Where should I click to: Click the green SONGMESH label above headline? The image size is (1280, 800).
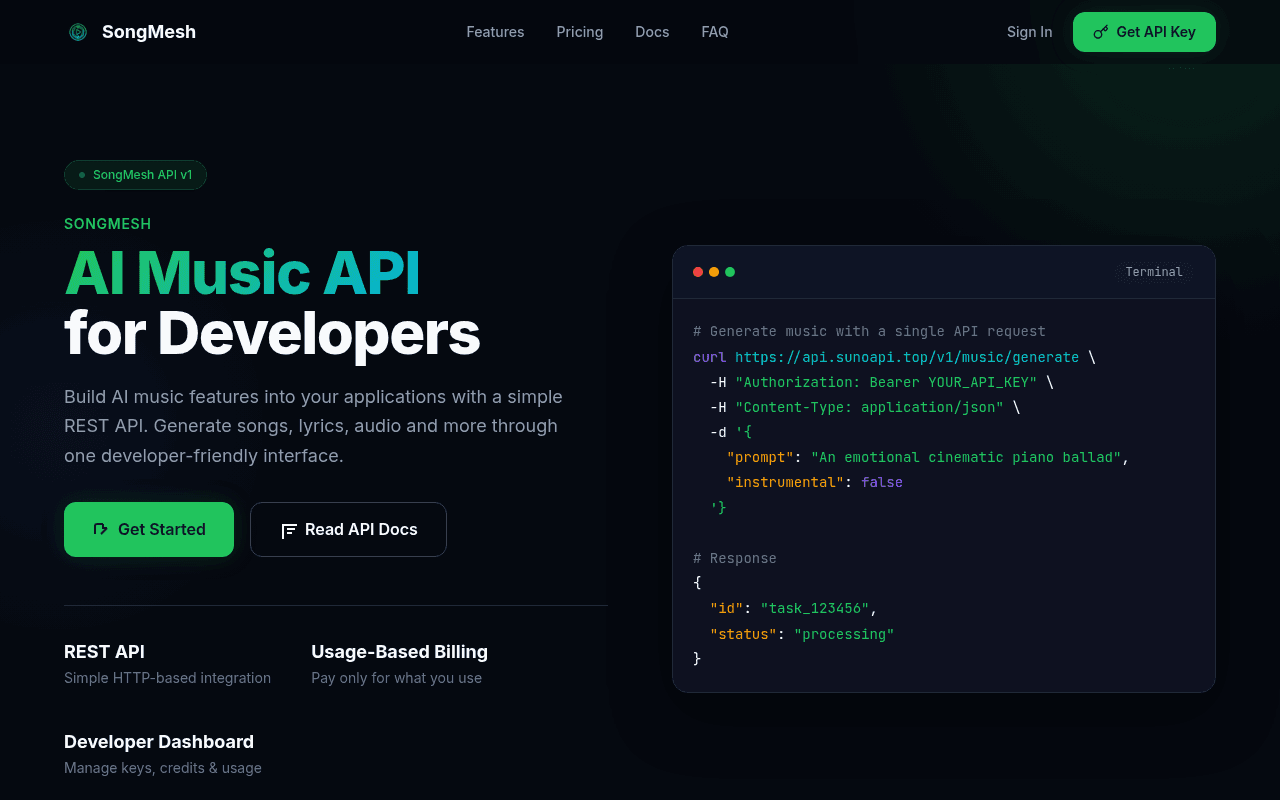(108, 224)
